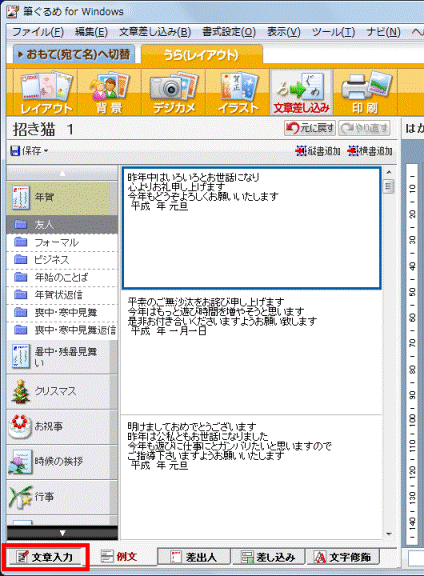Open the ビジネス folder
Image resolution: width=424 pixels, height=576 pixels.
62,260
